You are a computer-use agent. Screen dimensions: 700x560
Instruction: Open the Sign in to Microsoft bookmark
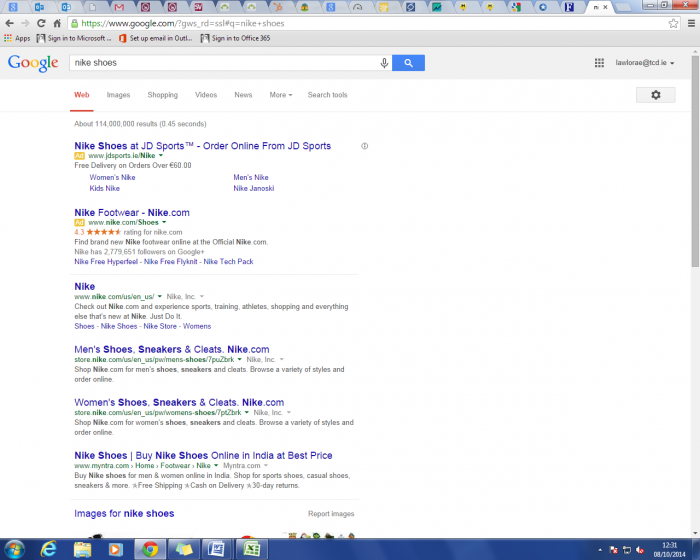(x=74, y=38)
